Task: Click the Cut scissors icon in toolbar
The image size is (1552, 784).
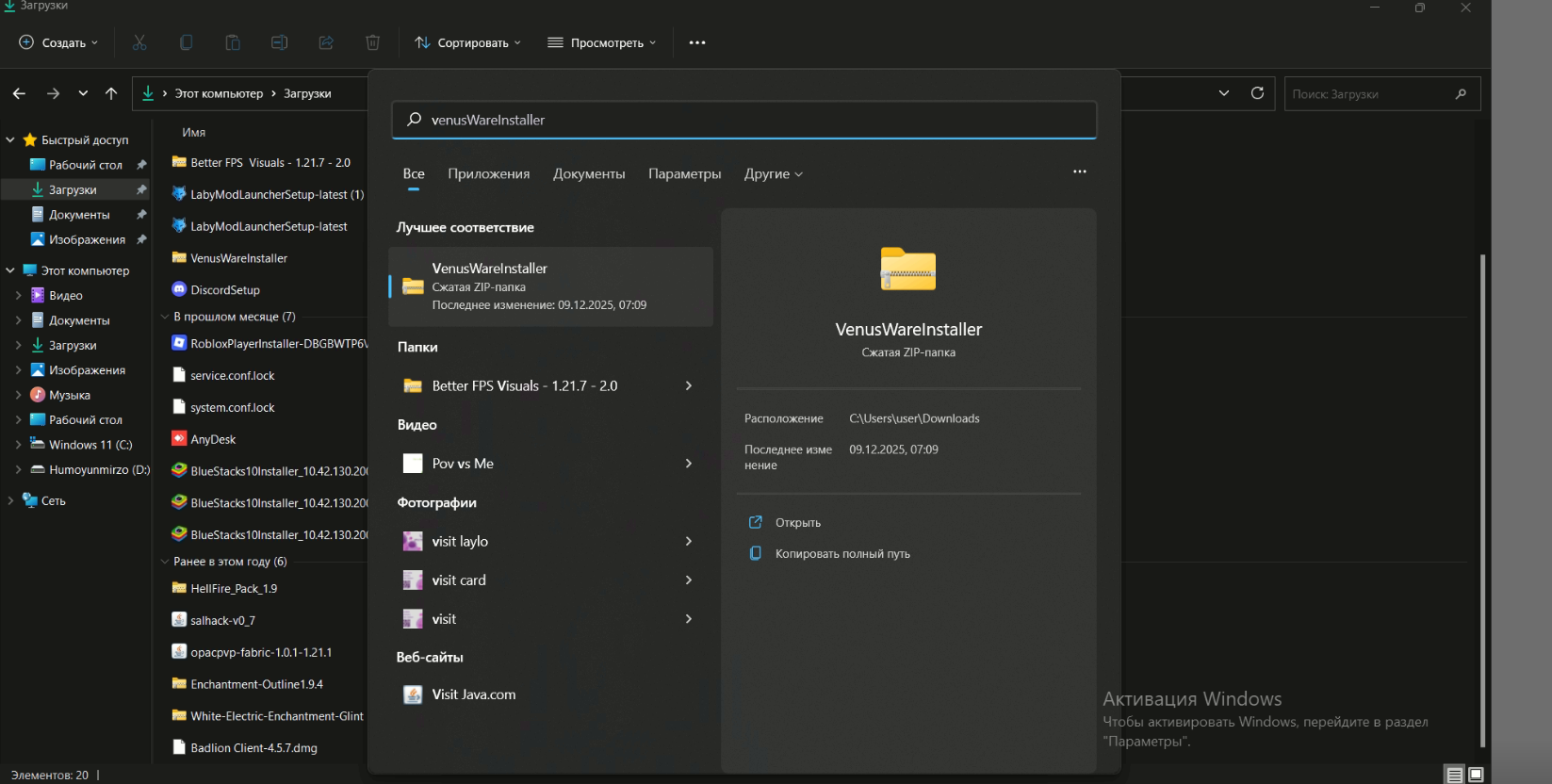Action: tap(139, 42)
